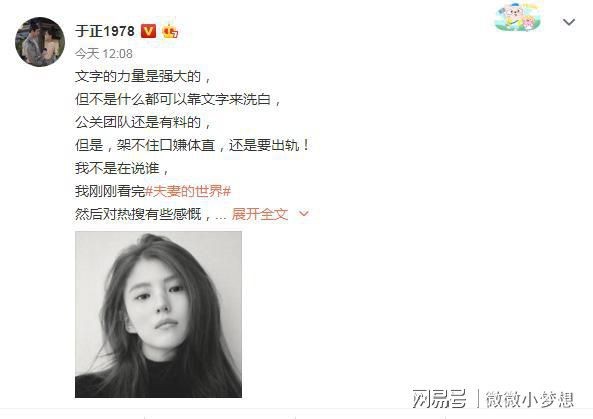The width and height of the screenshot is (593, 419).
Task: Open the #夫妻的世界# hashtag topic
Action: click(x=188, y=191)
